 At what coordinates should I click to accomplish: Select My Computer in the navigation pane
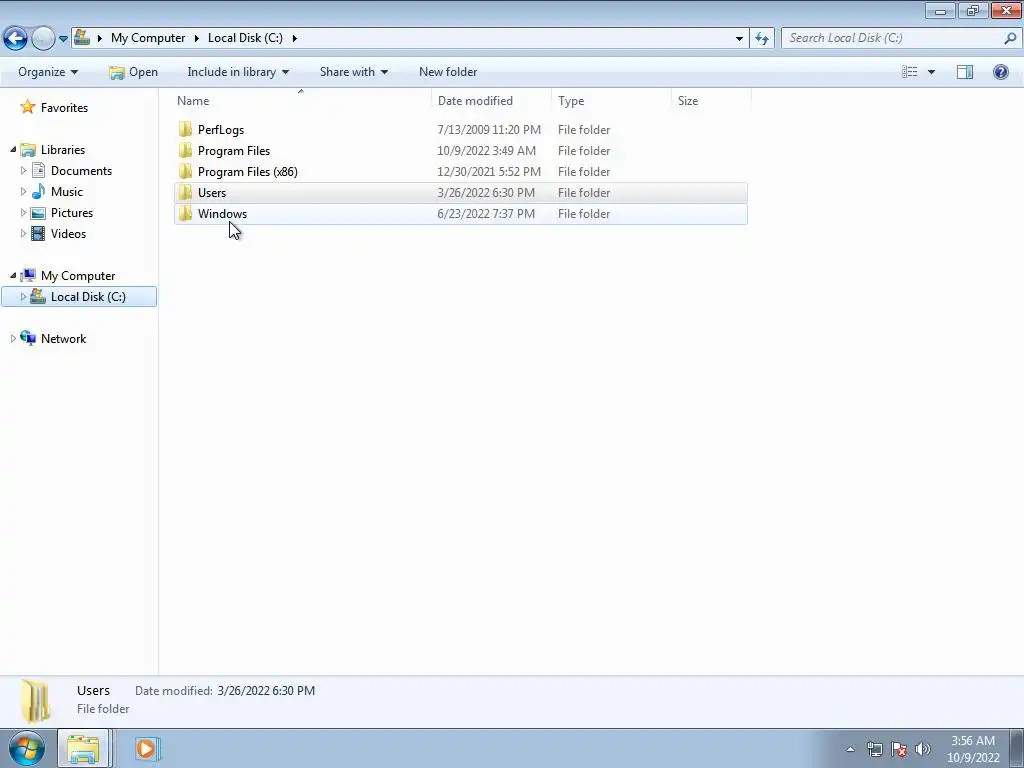click(78, 276)
